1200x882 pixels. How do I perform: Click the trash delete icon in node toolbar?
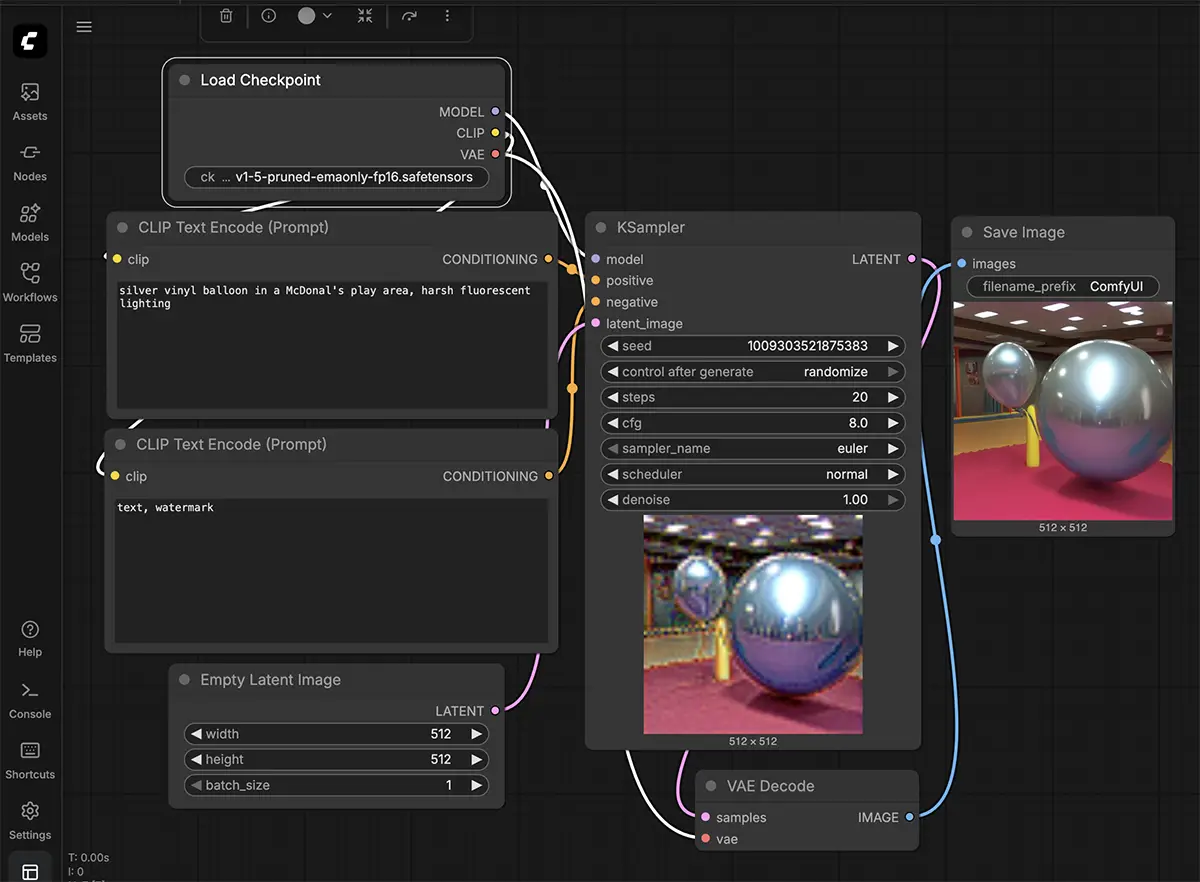[227, 16]
